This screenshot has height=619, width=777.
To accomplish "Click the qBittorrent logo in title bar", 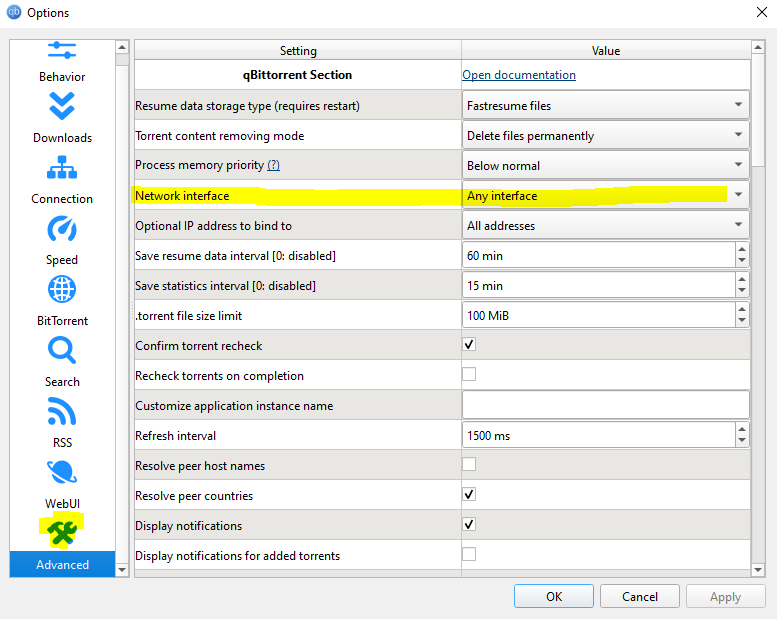I will click(x=14, y=12).
